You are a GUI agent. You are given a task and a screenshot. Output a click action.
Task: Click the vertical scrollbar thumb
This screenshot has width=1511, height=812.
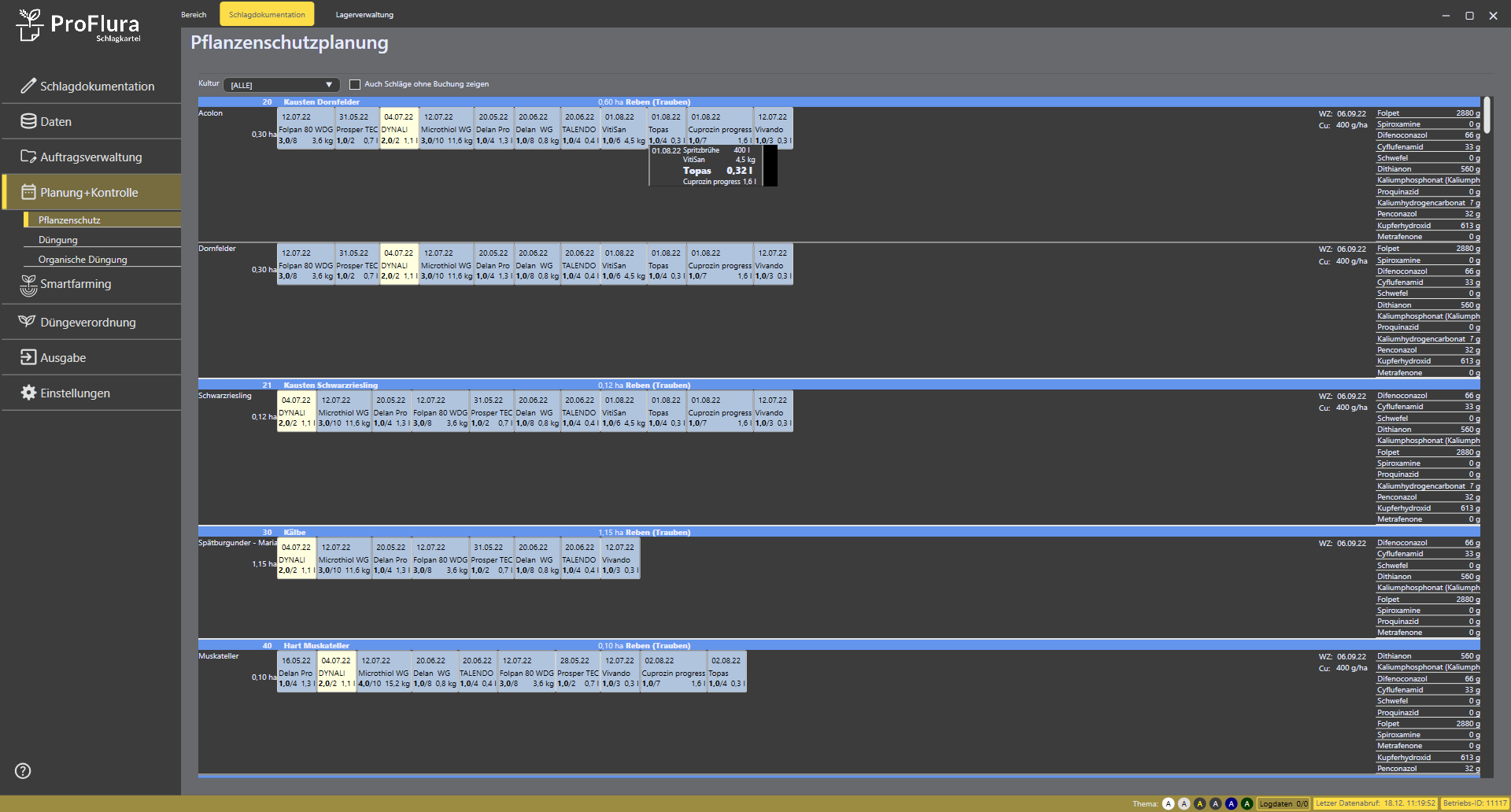[1487, 115]
